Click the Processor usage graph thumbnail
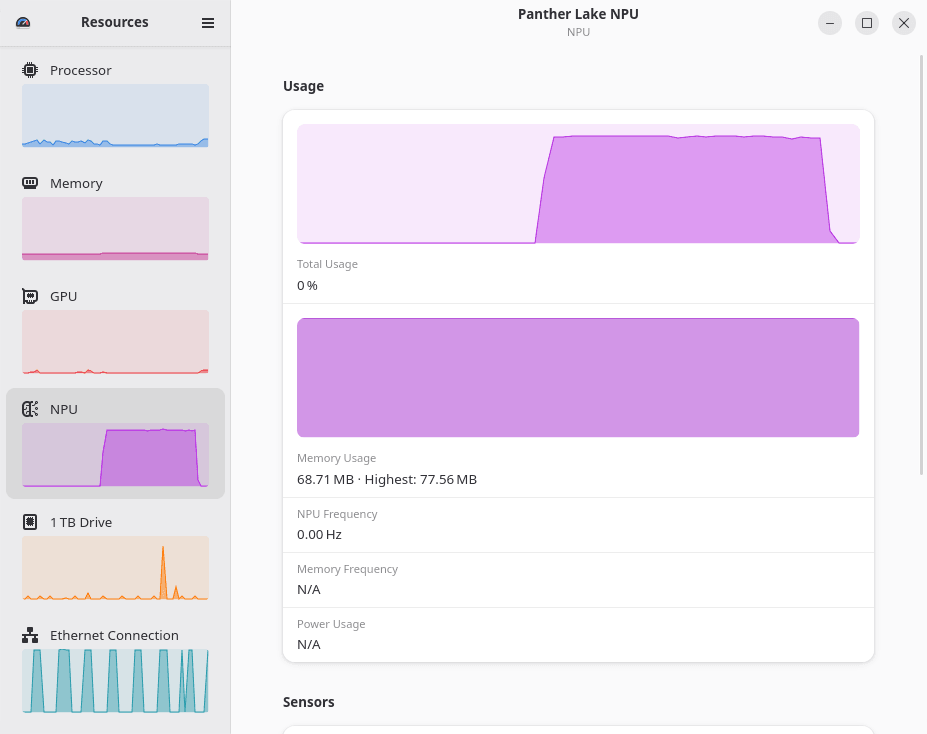The height and width of the screenshot is (734, 927). 115,115
